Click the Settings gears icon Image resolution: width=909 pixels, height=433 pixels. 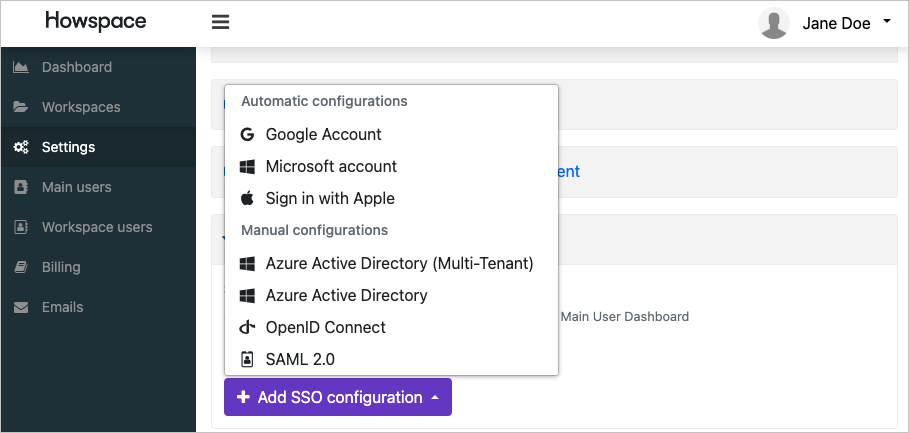[21, 147]
